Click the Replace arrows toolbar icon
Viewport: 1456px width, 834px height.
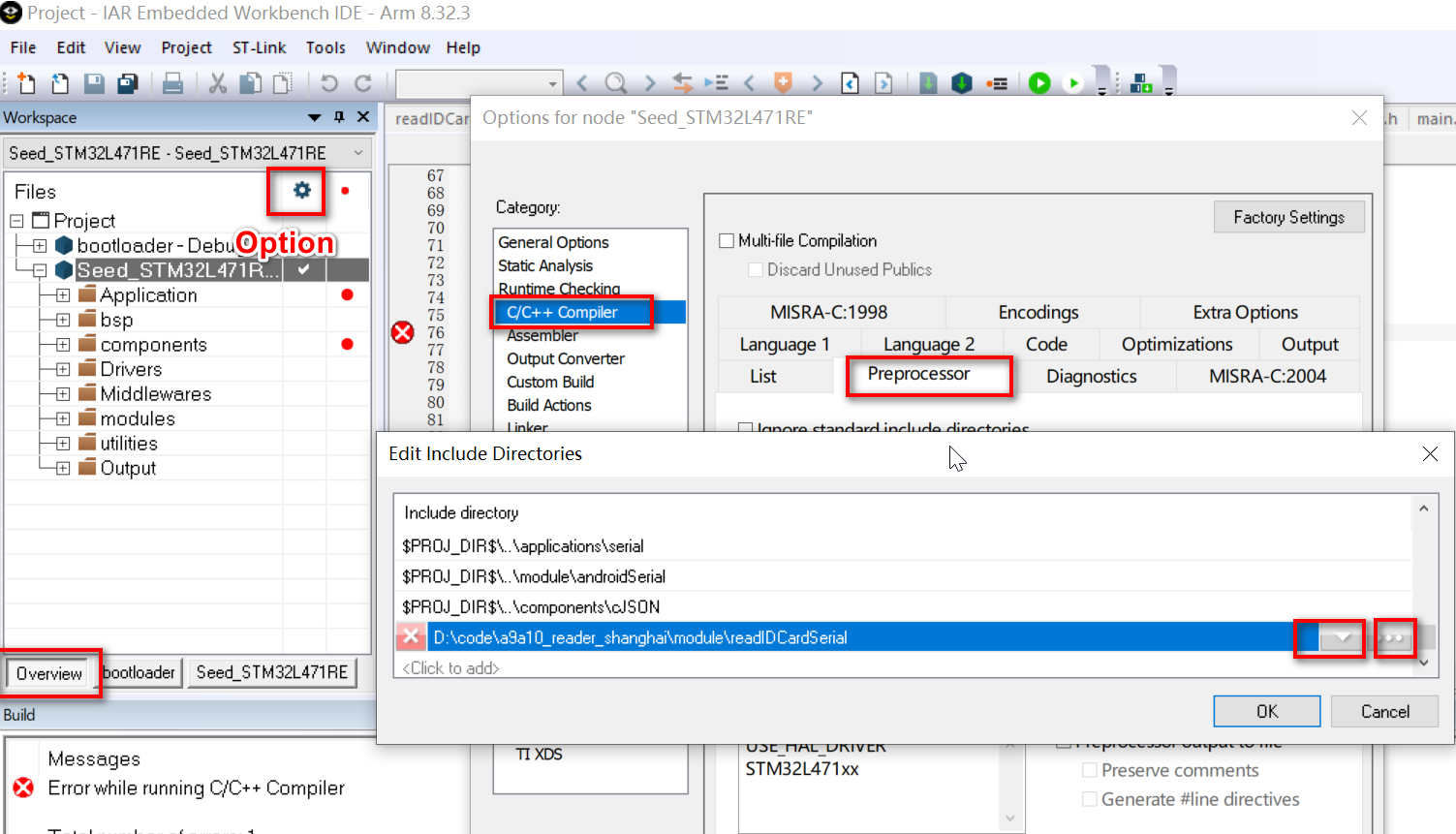click(683, 83)
